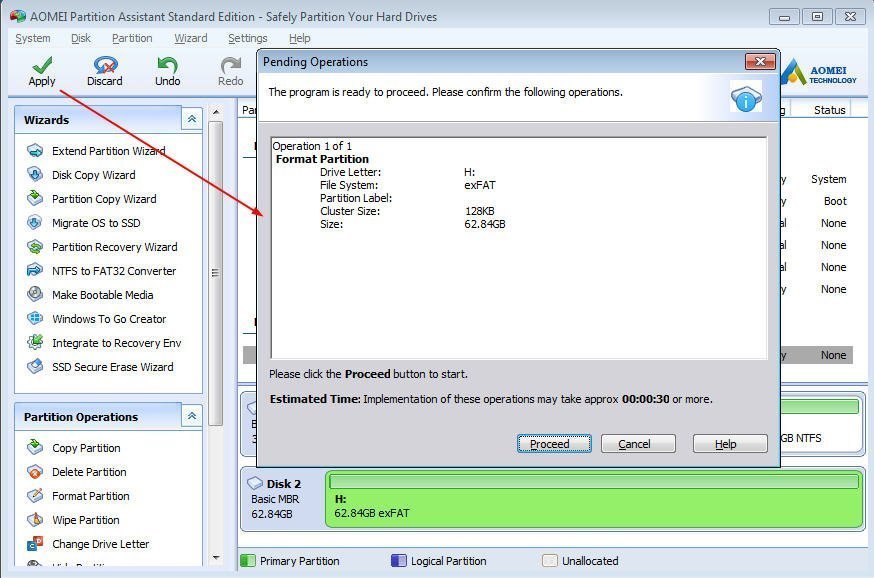Click the Format Partition operation icon

click(35, 496)
